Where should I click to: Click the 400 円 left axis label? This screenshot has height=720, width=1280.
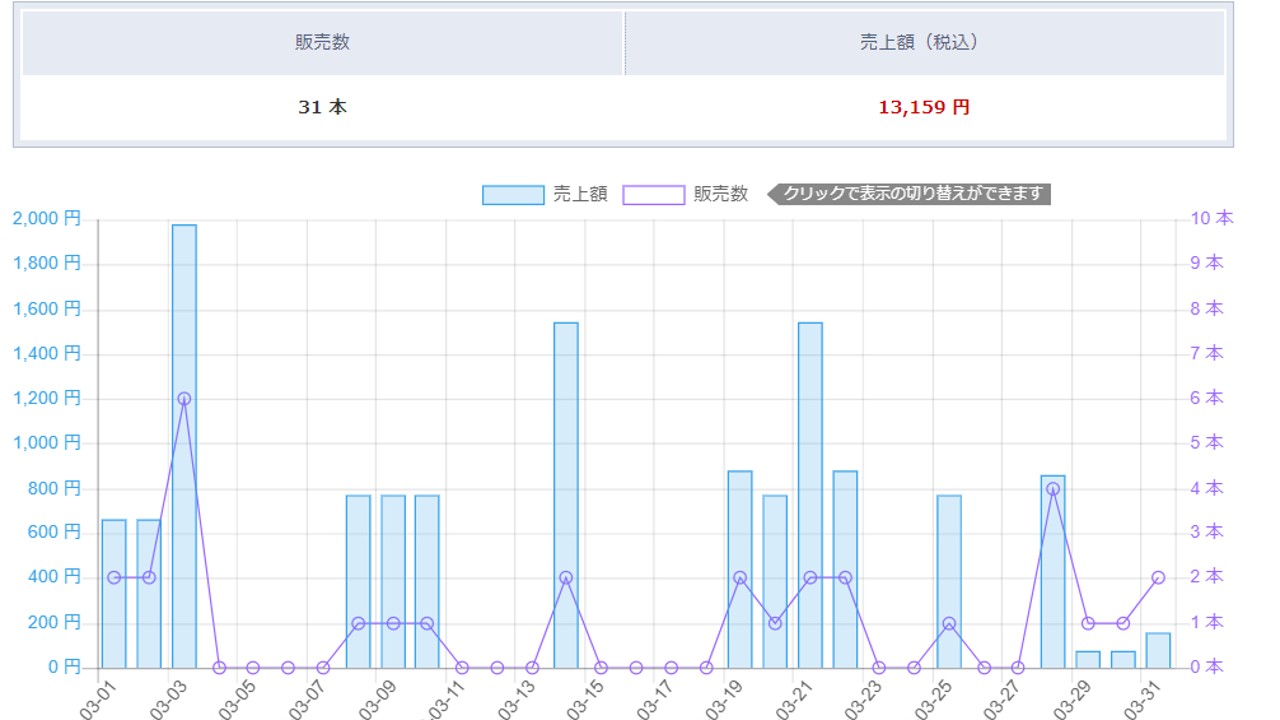click(x=56, y=577)
